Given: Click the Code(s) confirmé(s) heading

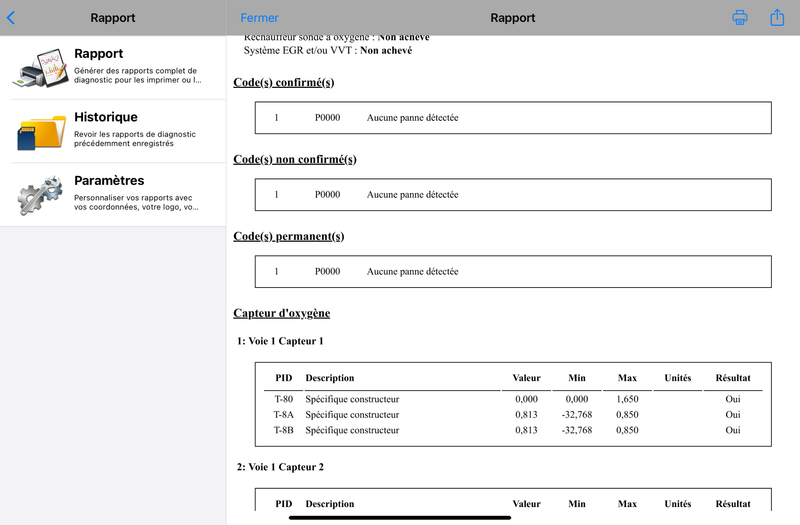Looking at the screenshot, I should 284,82.
